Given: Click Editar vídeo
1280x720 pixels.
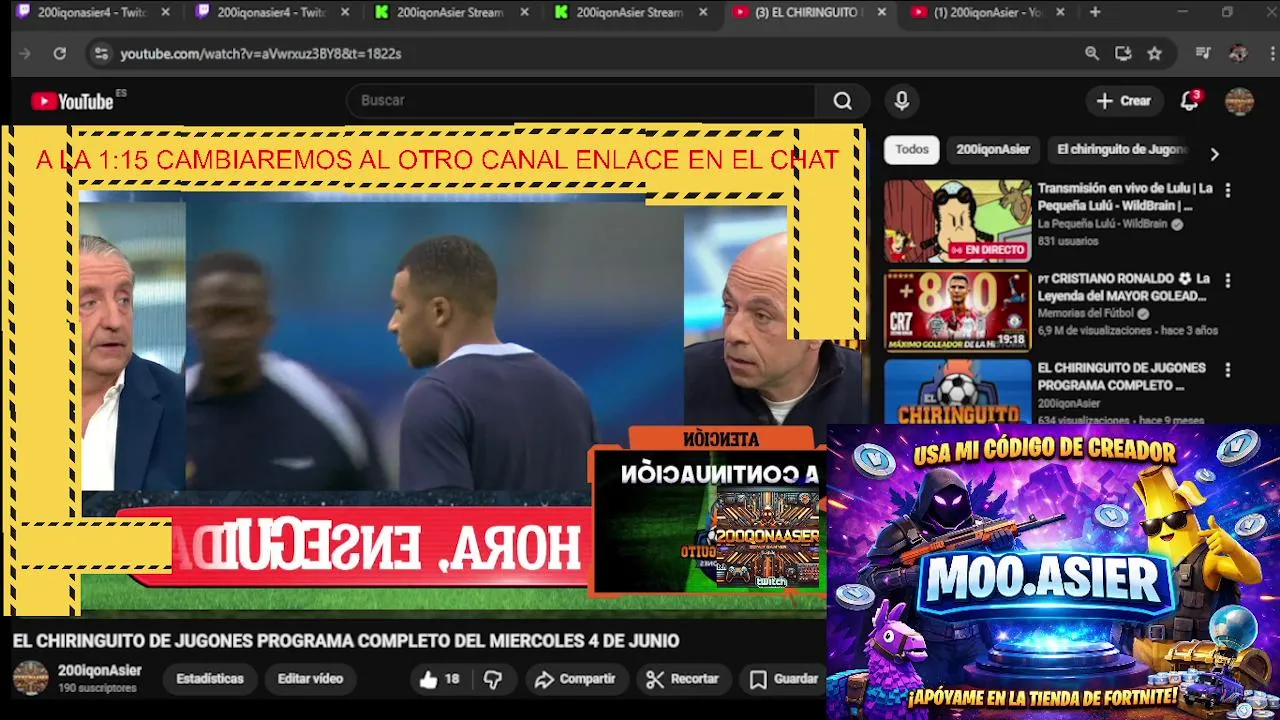Looking at the screenshot, I should pos(310,679).
